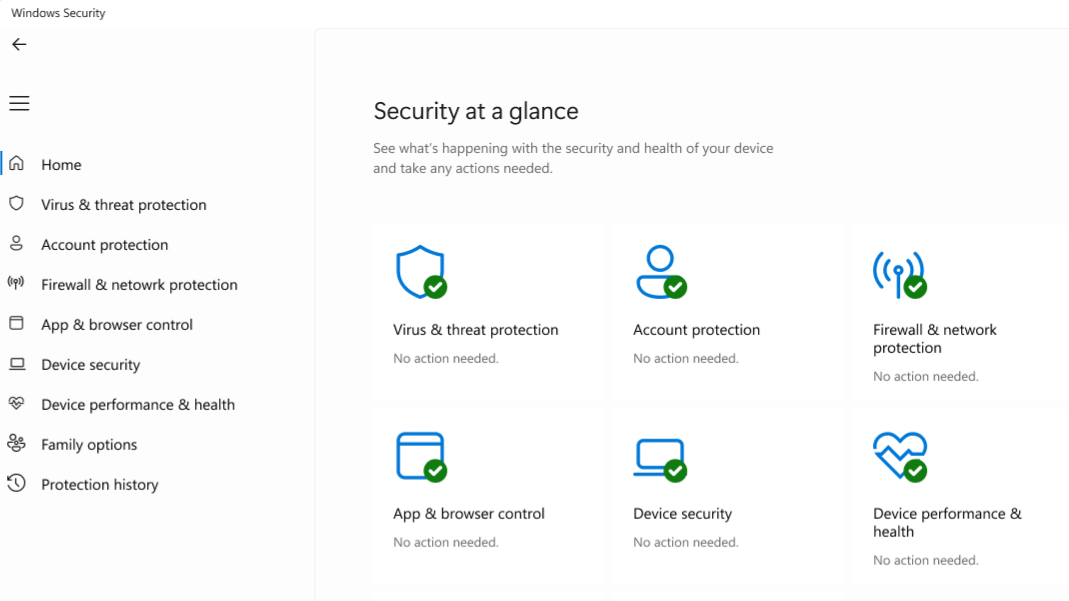Click the Protection history clock icon
1069x601 pixels.
pyautogui.click(x=16, y=483)
